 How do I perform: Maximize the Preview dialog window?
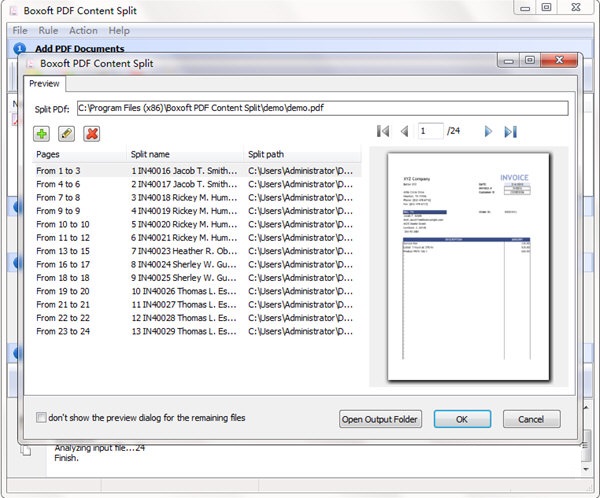530,60
